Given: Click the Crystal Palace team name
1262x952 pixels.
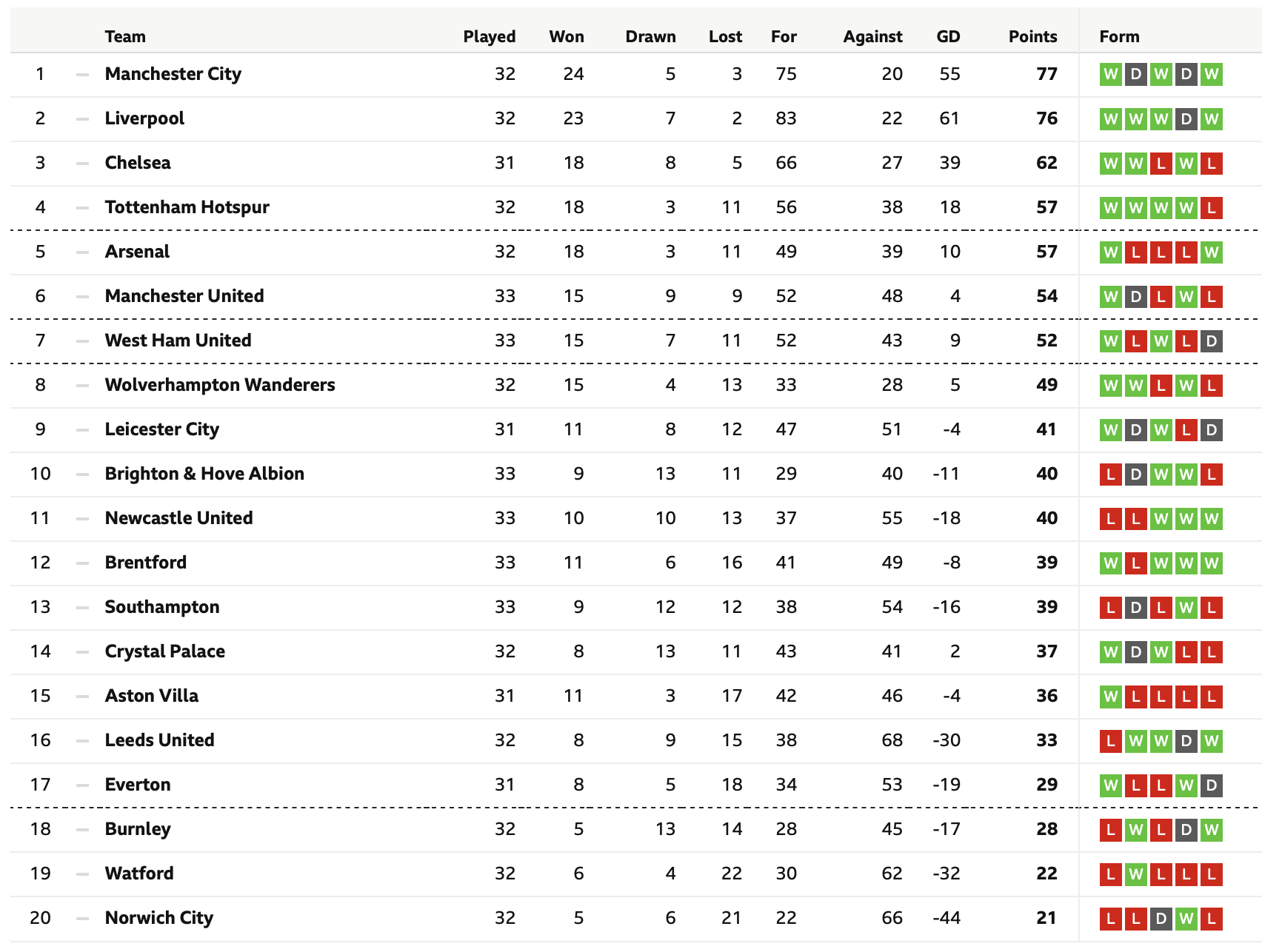Looking at the screenshot, I should 165,651.
